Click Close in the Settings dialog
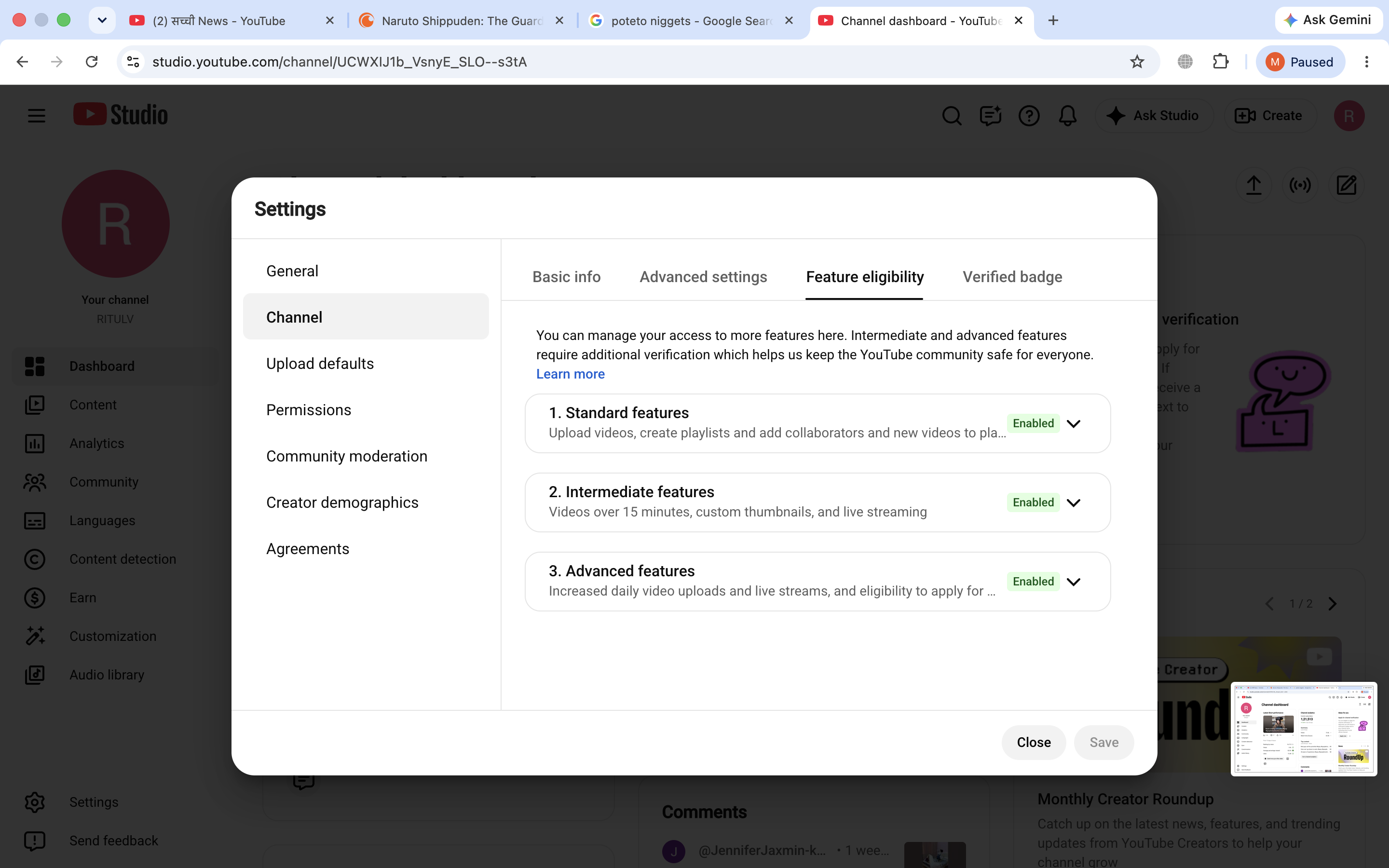Screen dimensions: 1389x868 (x=1034, y=742)
